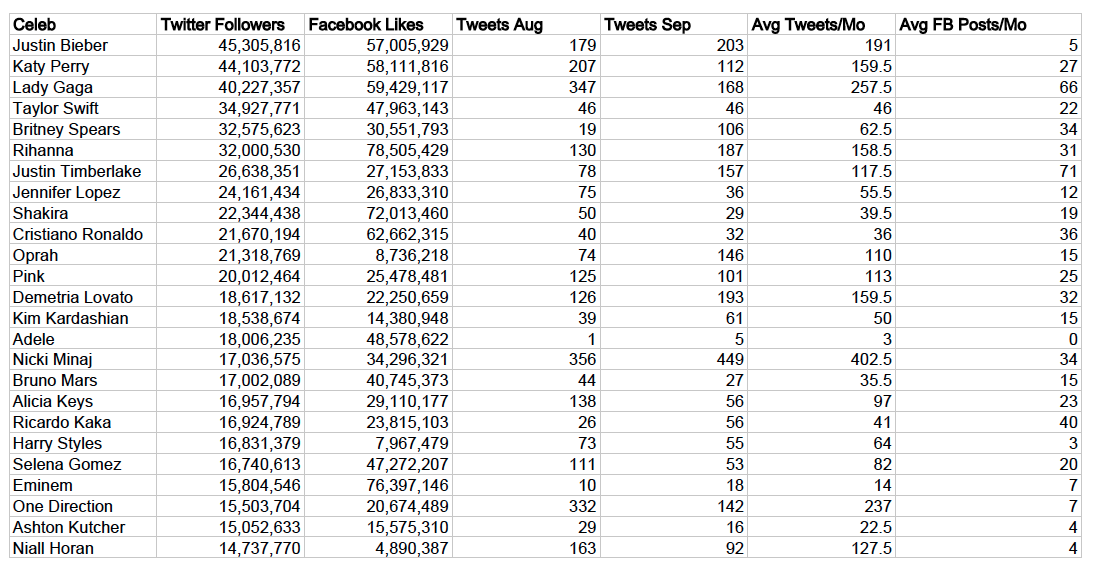The image size is (1094, 570).
Task: Click the Tweets Aug column header
Action: pyautogui.click(x=526, y=24)
